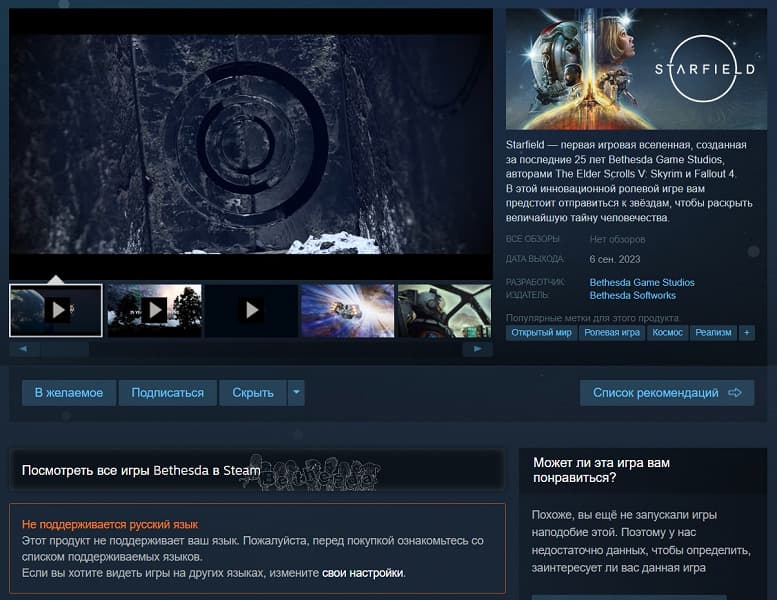The height and width of the screenshot is (600, 777).
Task: Open Посмотреть все игры Bethesda в Steam banner
Action: click(x=257, y=470)
